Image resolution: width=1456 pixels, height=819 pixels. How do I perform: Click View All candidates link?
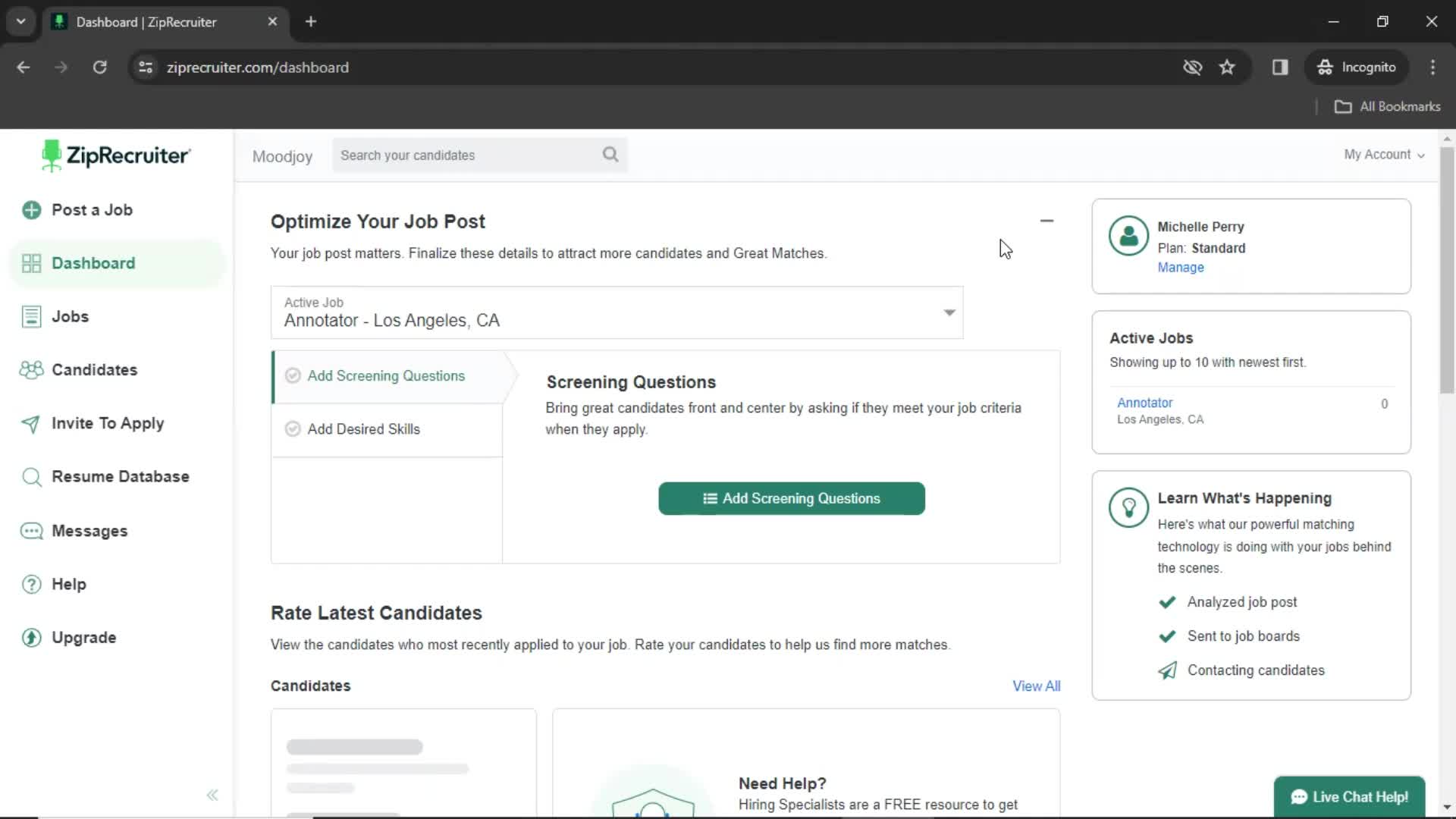(1036, 686)
